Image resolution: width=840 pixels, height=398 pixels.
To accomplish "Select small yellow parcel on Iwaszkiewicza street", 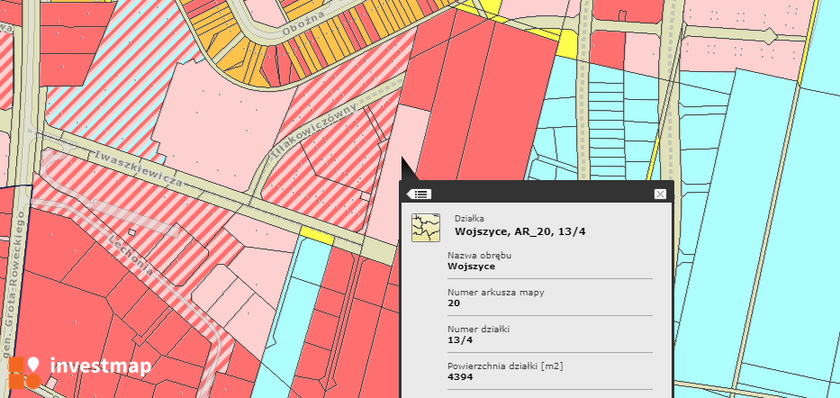I will click(317, 236).
